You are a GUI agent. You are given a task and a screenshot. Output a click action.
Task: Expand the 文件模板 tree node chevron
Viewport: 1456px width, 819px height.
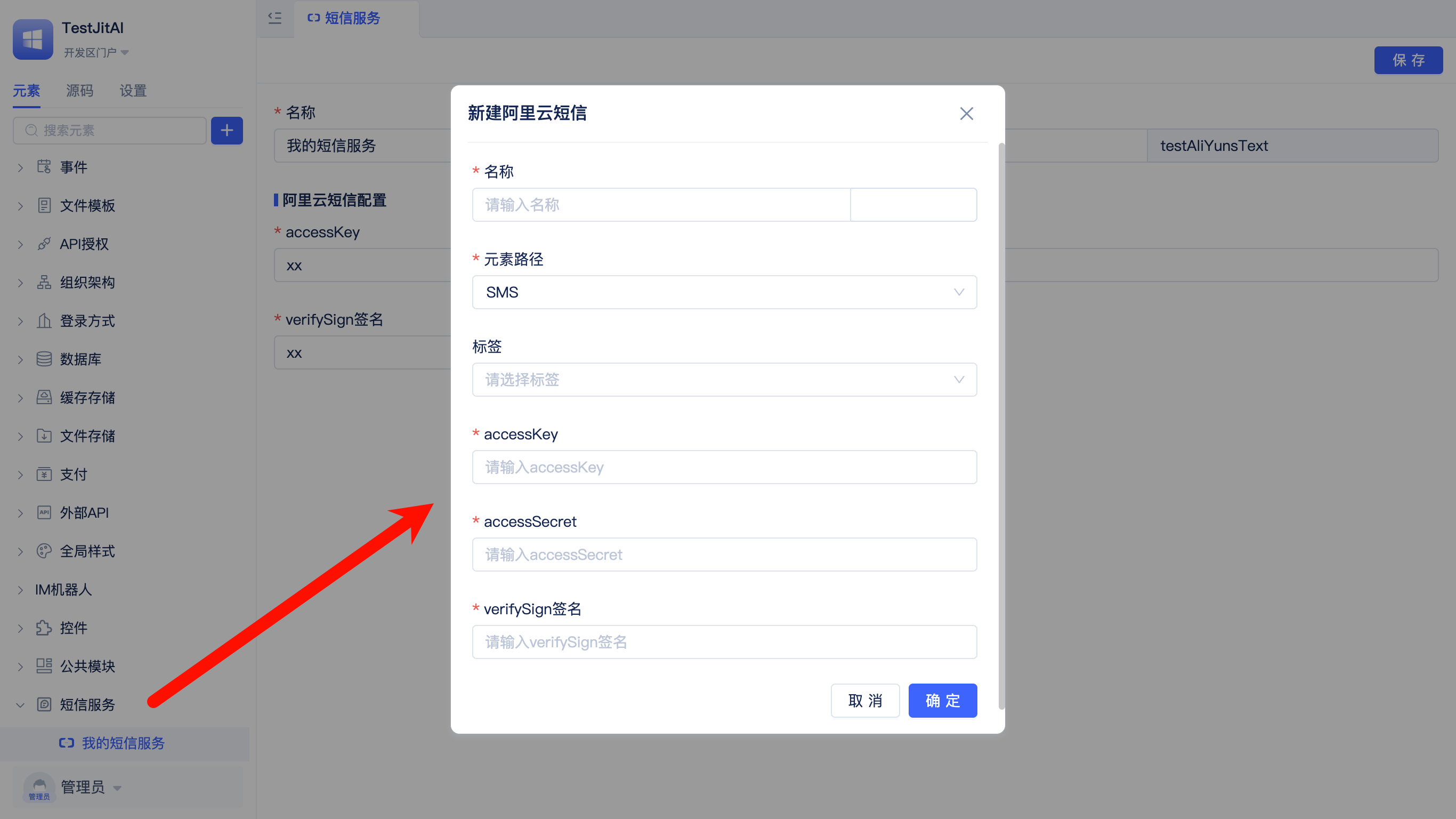coord(20,206)
